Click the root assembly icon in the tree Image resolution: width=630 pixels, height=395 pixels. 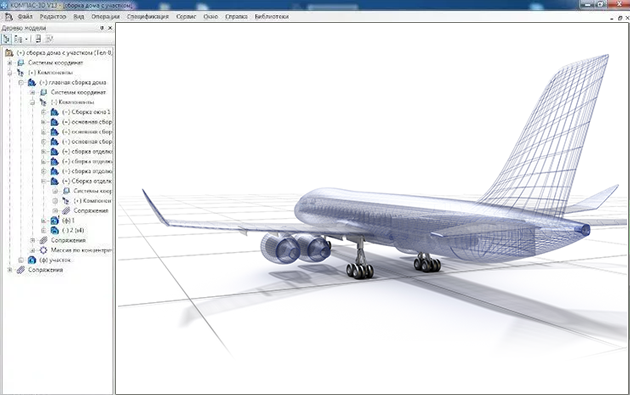(x=9, y=53)
